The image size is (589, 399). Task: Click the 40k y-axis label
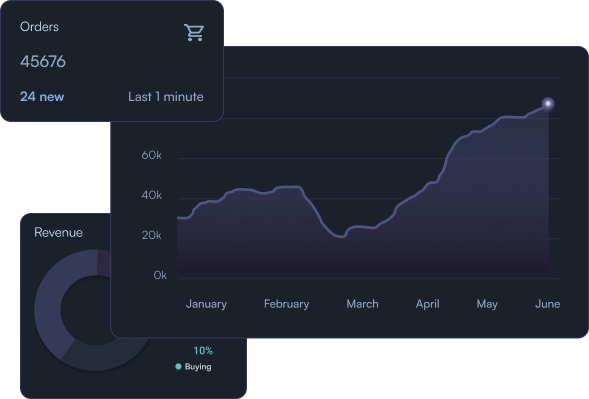pos(151,195)
